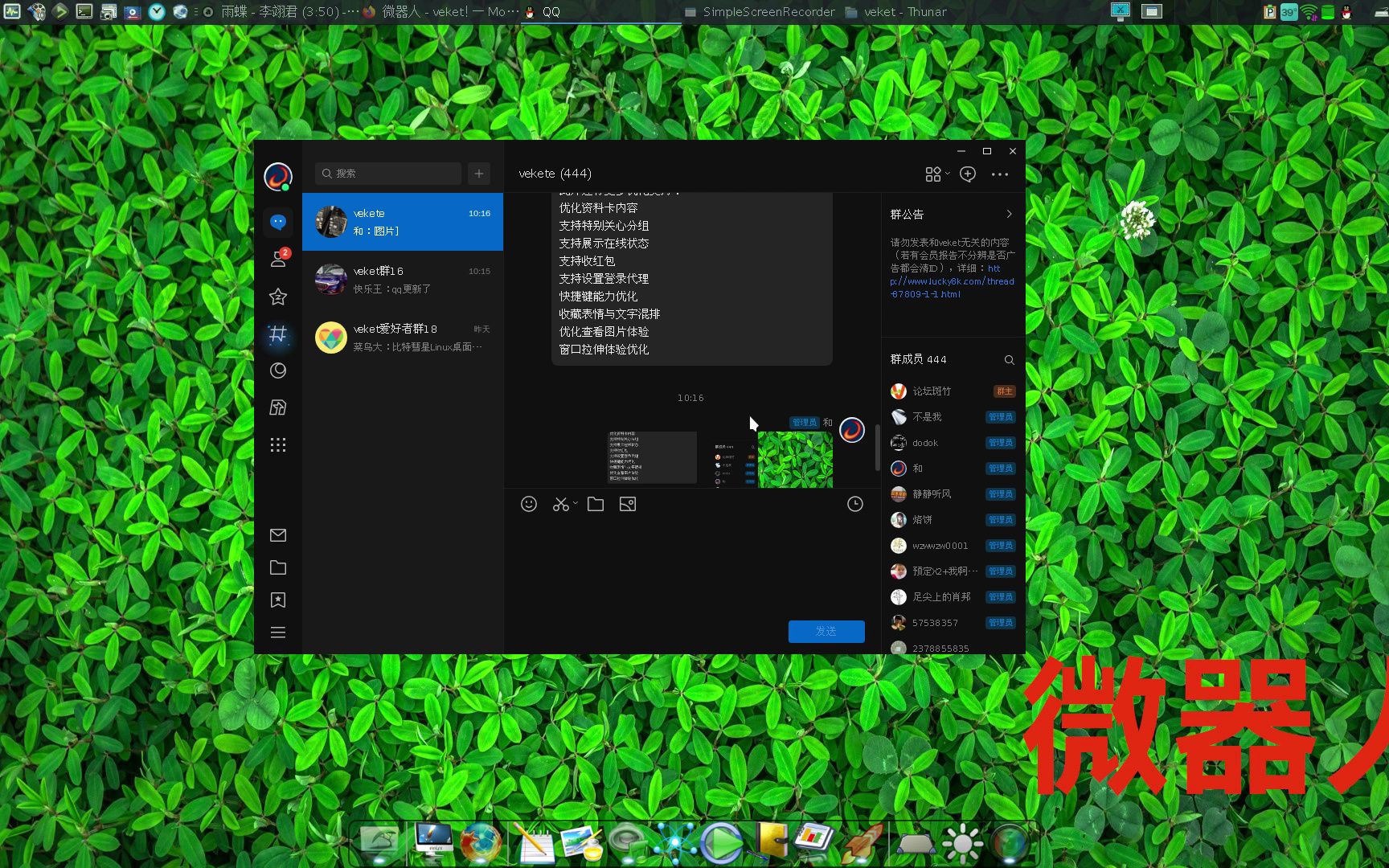Search group members with magnifier icon
Viewport: 1389px width, 868px height.
click(x=1009, y=359)
